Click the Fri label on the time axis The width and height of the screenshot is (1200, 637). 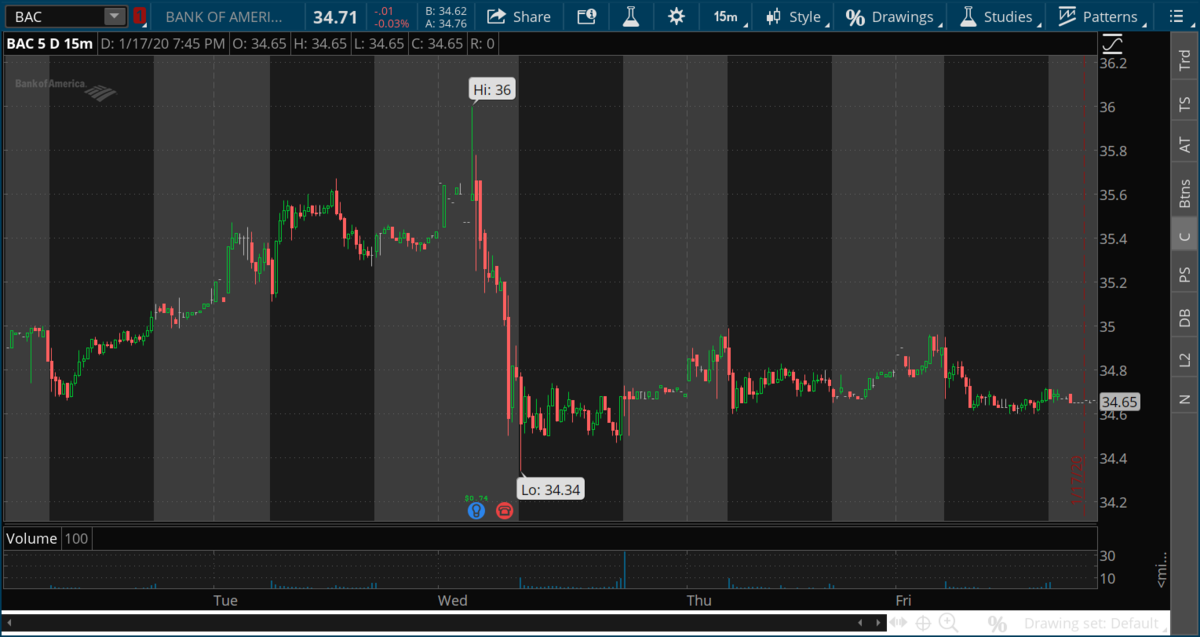[903, 600]
